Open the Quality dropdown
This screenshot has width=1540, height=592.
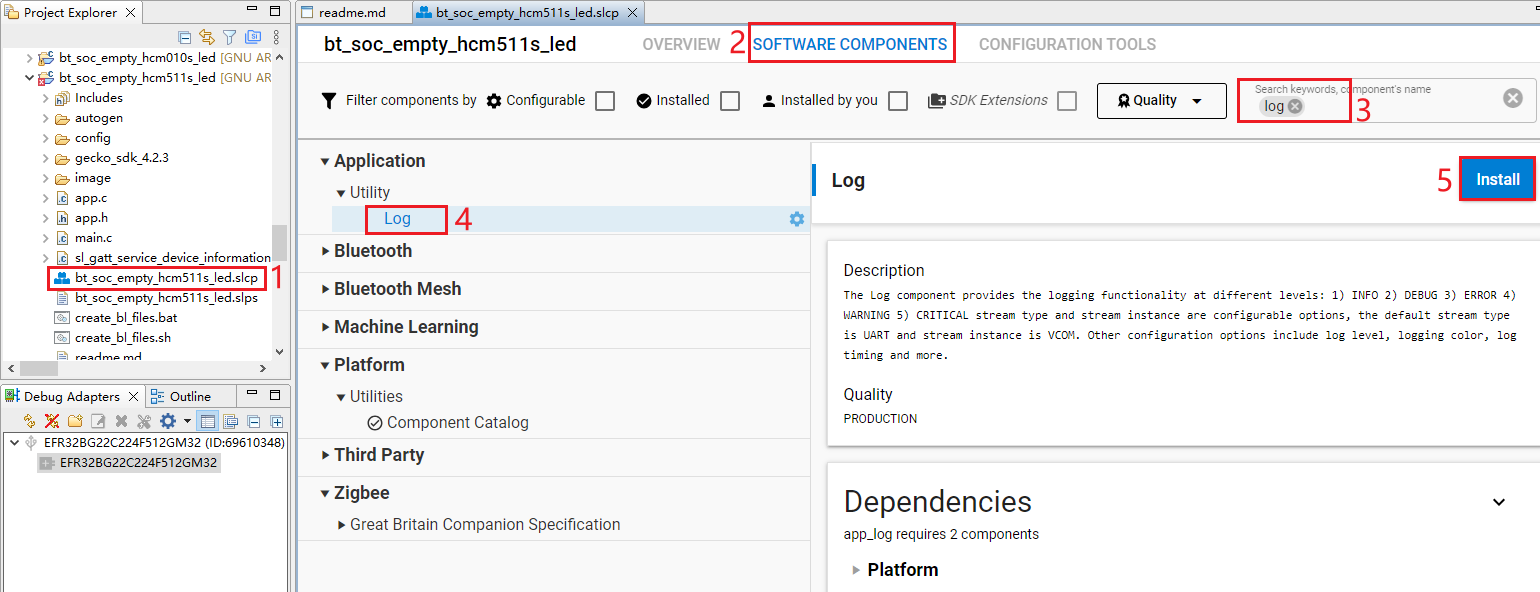pos(1161,100)
